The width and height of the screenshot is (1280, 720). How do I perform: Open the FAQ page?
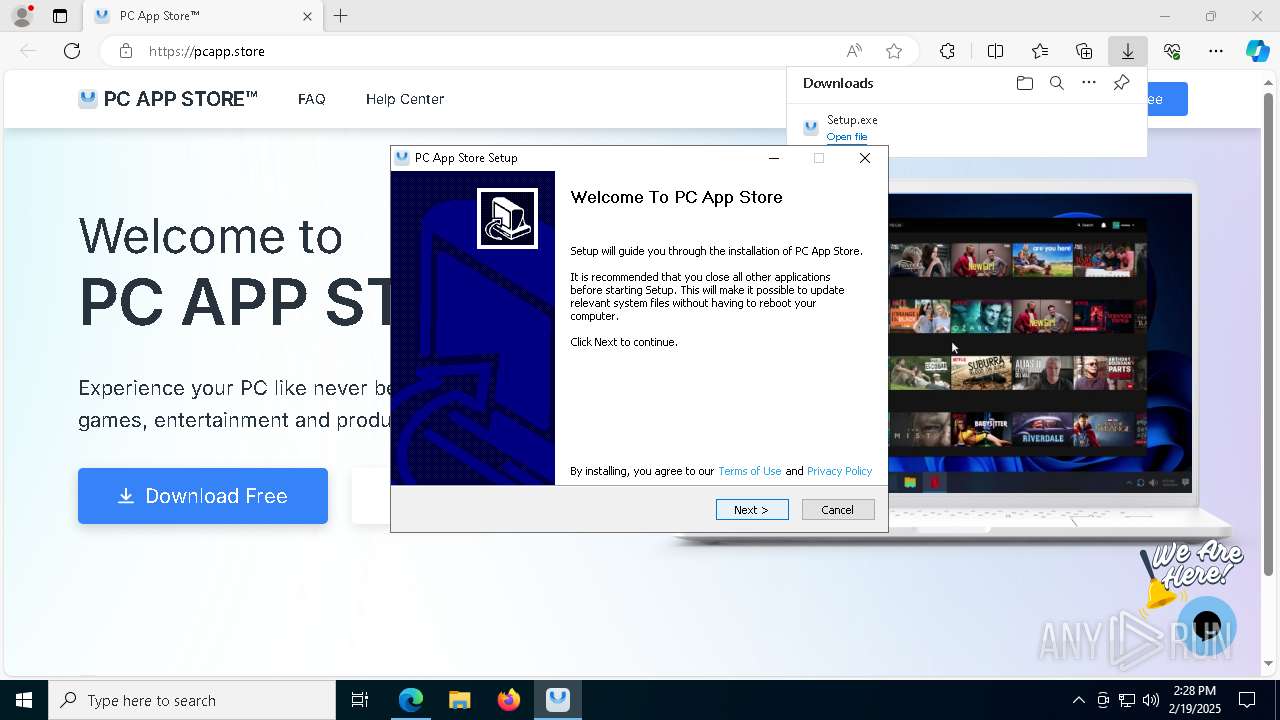click(x=312, y=99)
